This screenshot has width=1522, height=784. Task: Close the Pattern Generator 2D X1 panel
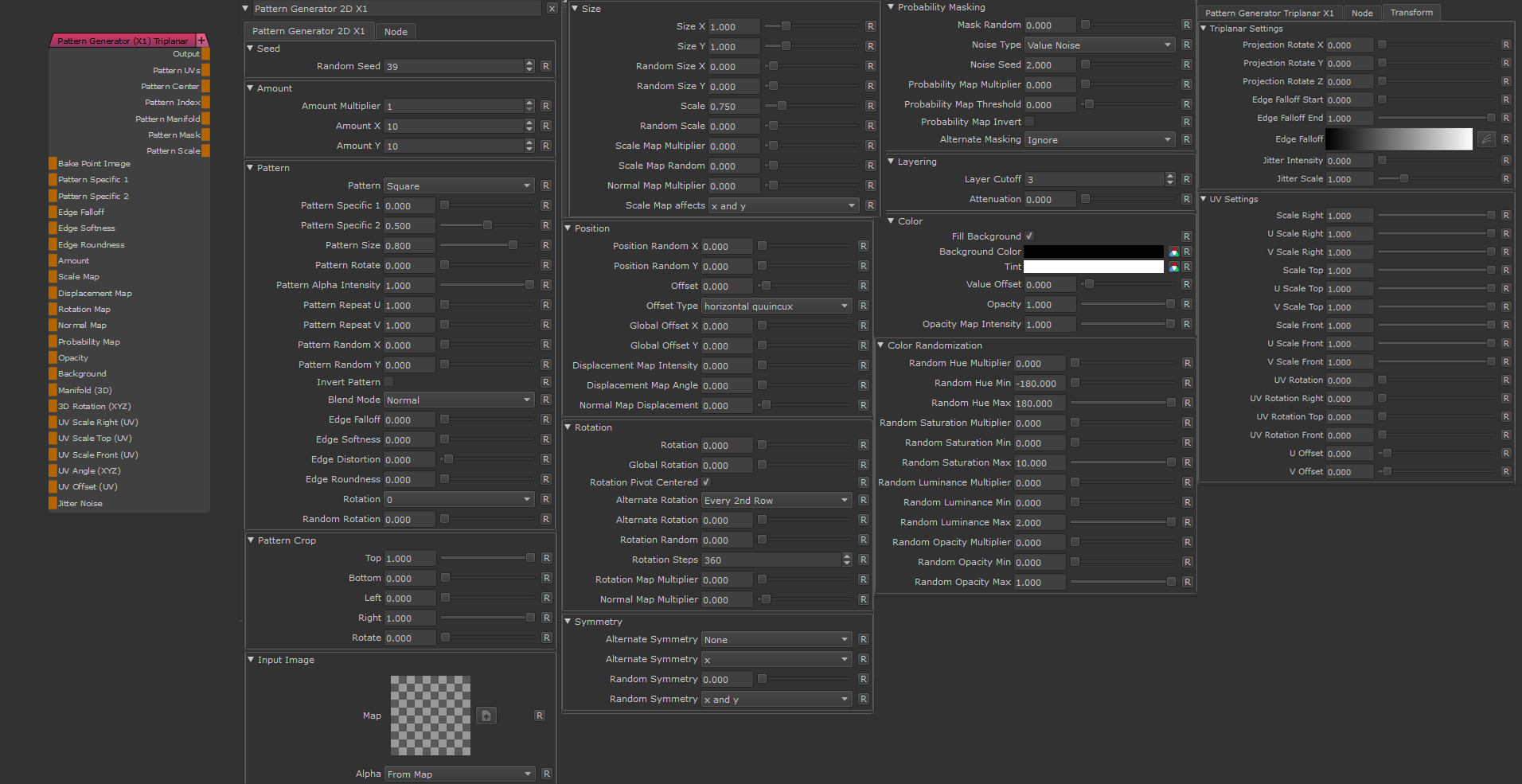click(x=552, y=9)
